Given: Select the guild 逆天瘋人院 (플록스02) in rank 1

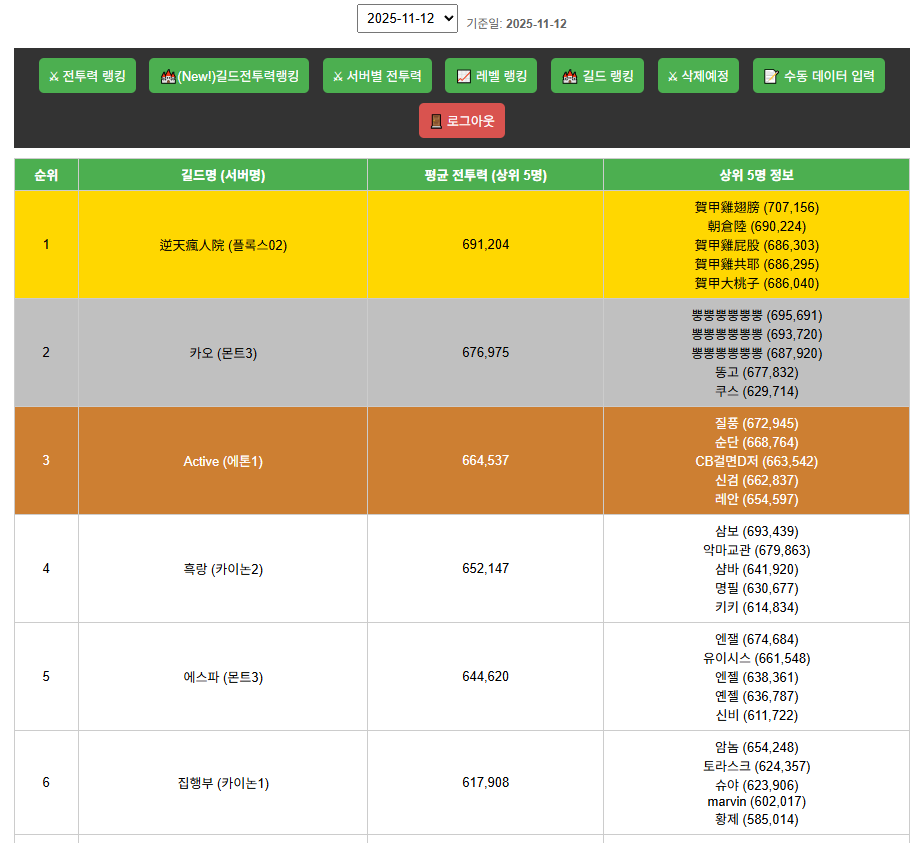Looking at the screenshot, I should click(x=223, y=245).
